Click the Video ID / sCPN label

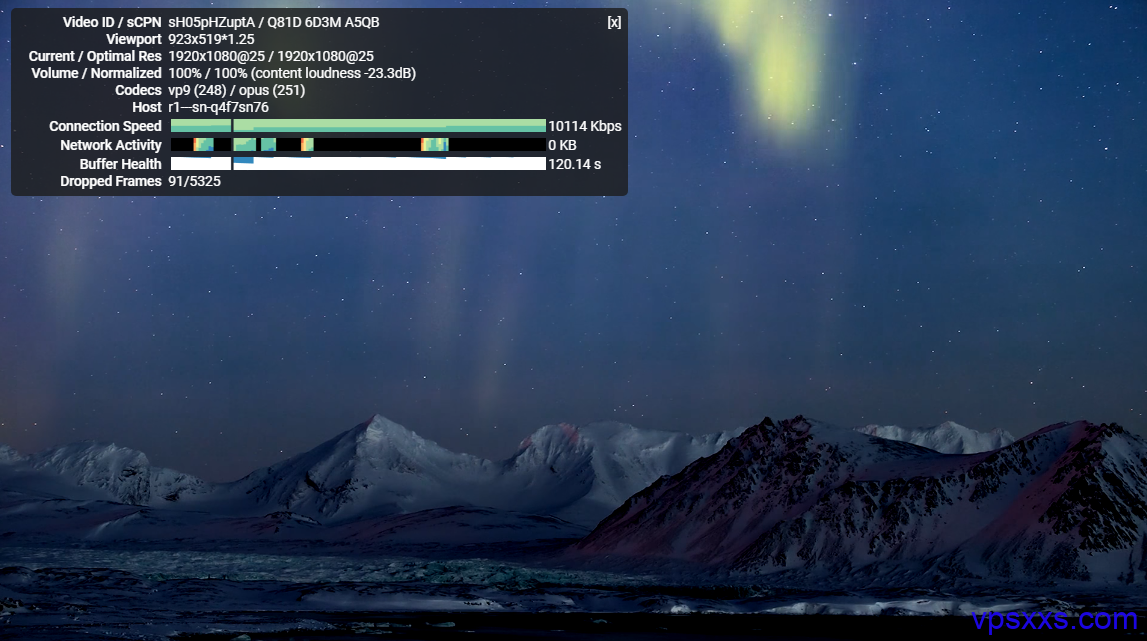(112, 22)
